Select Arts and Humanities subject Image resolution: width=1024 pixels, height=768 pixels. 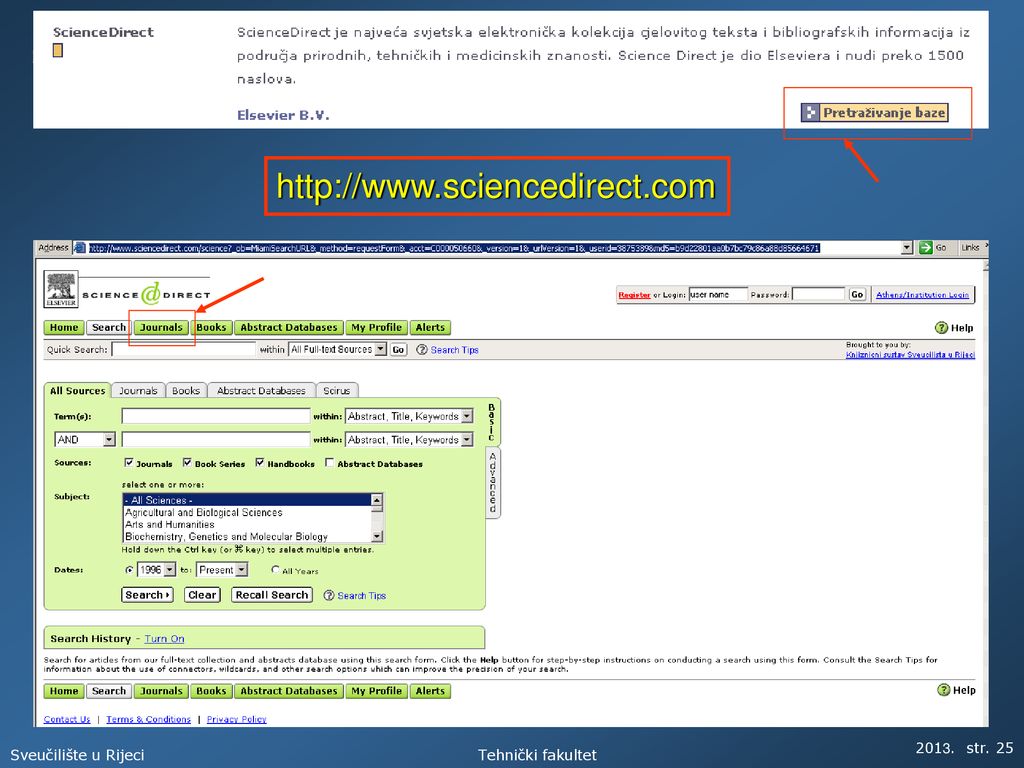[x=247, y=524]
